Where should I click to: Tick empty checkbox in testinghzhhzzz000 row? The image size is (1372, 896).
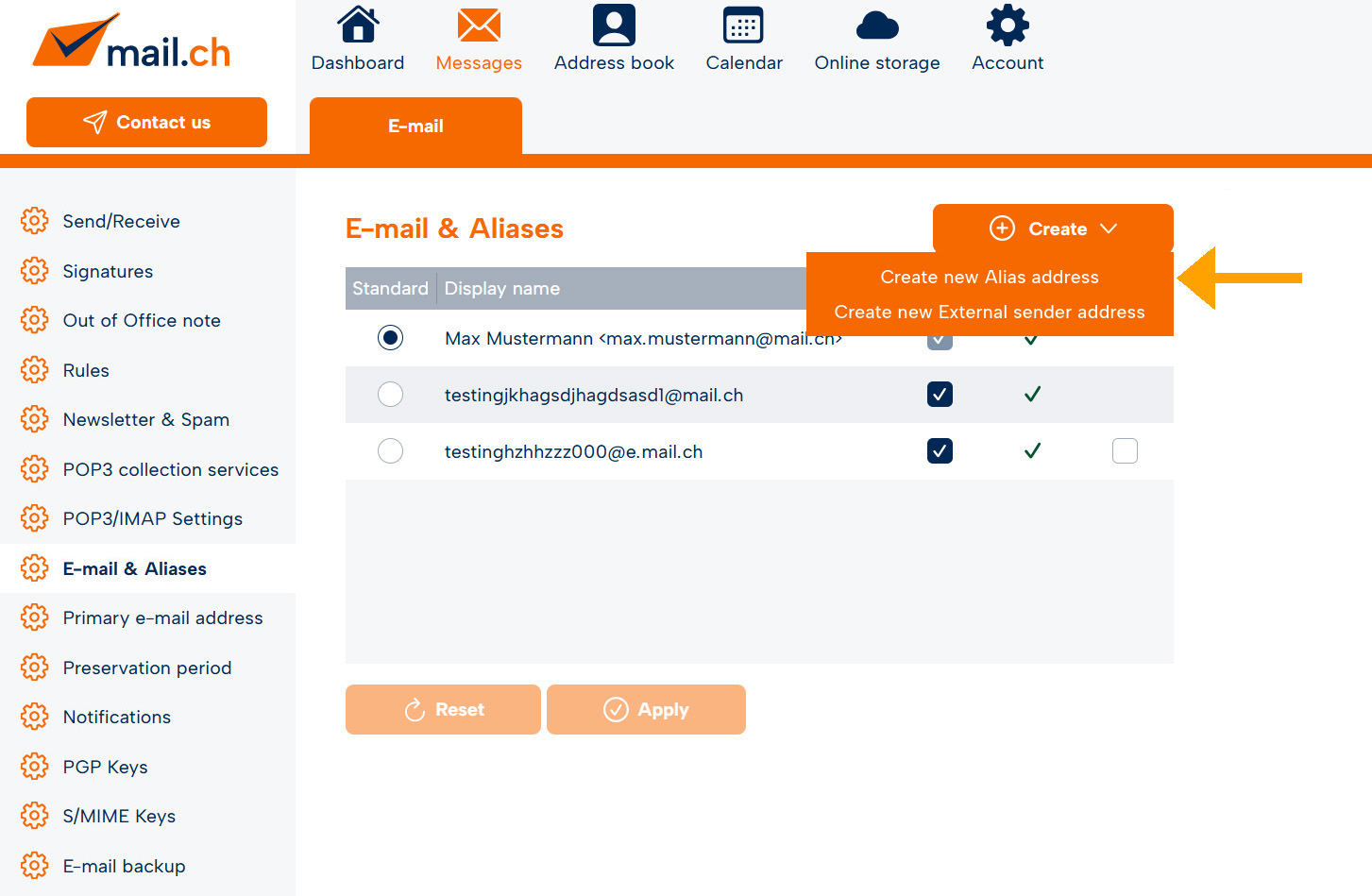coord(1125,451)
